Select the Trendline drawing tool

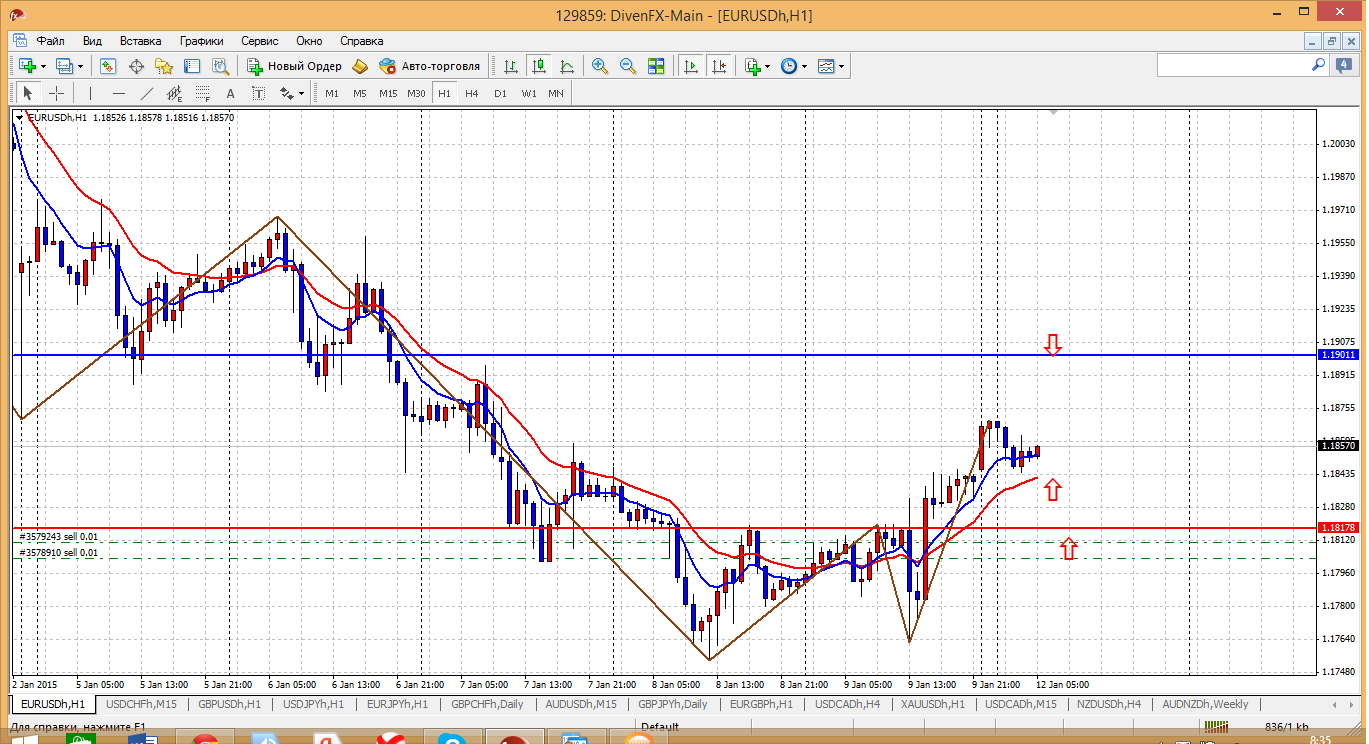[x=147, y=93]
